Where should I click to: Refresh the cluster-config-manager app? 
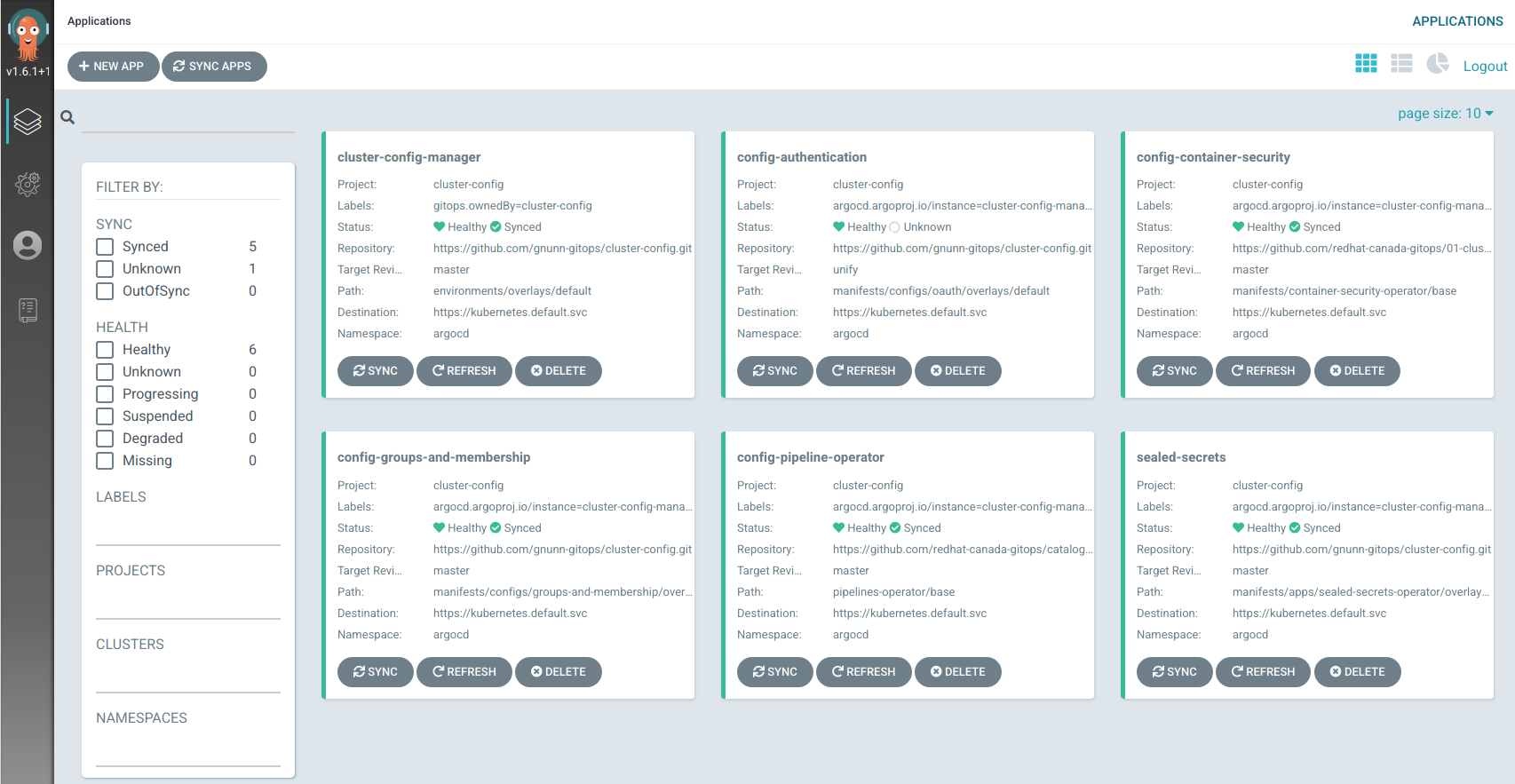[464, 371]
